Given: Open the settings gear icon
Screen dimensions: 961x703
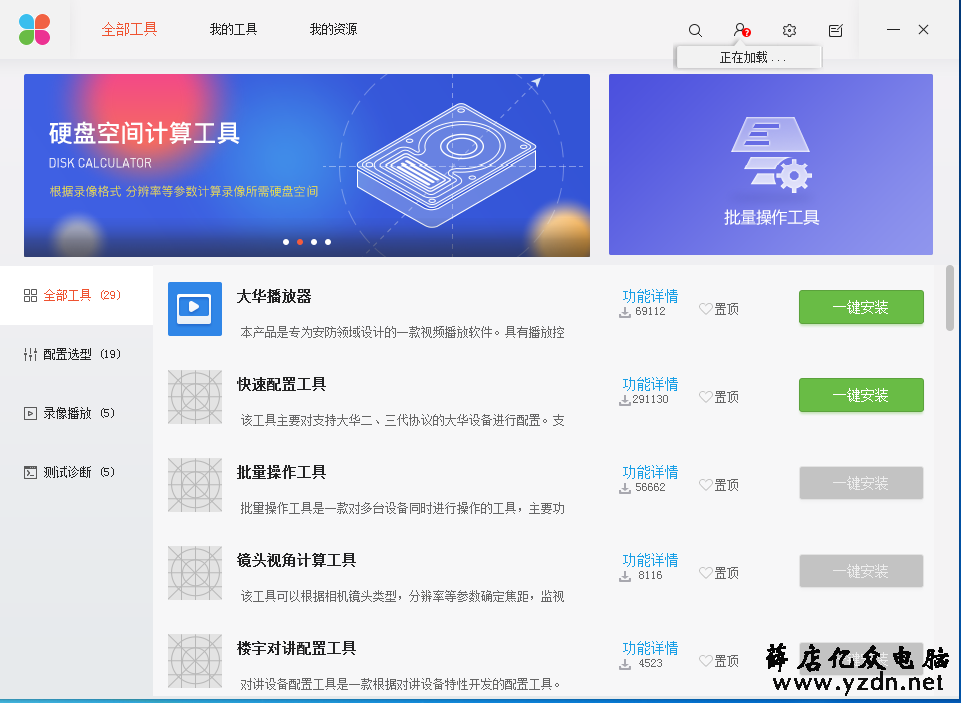Looking at the screenshot, I should 789,30.
